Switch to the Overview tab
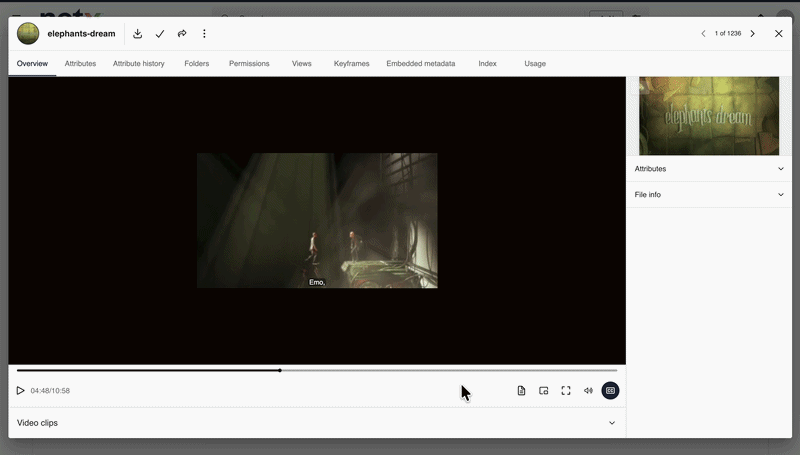 coord(32,64)
